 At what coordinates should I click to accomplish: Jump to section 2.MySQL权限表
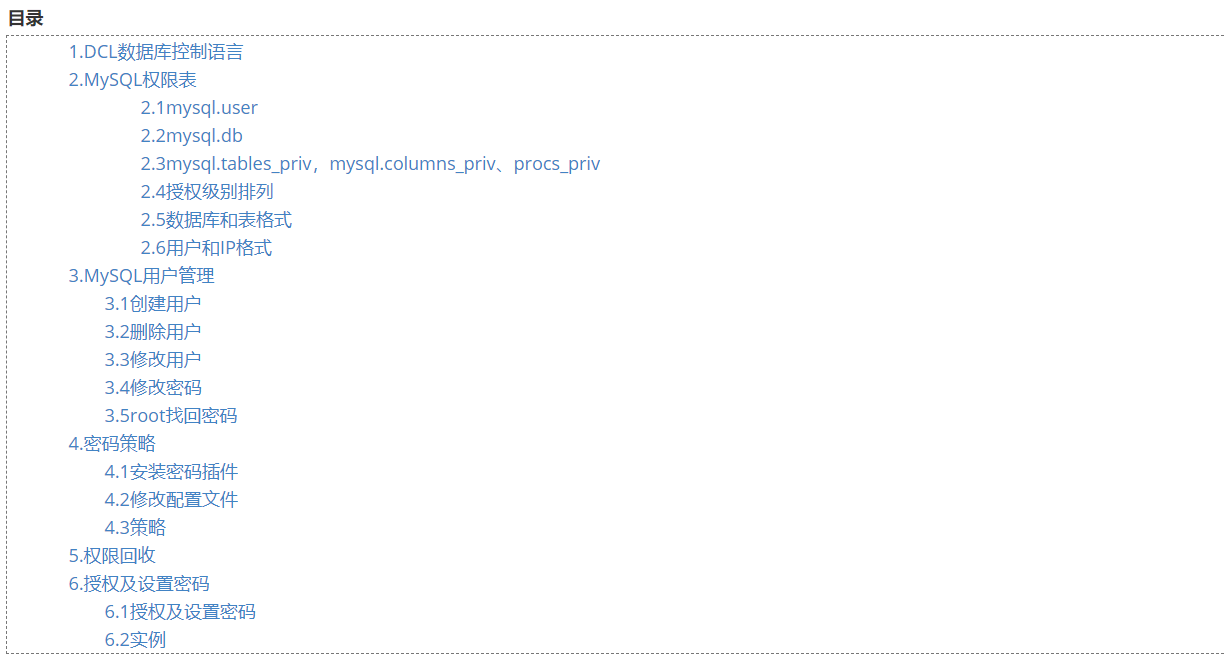[x=132, y=80]
